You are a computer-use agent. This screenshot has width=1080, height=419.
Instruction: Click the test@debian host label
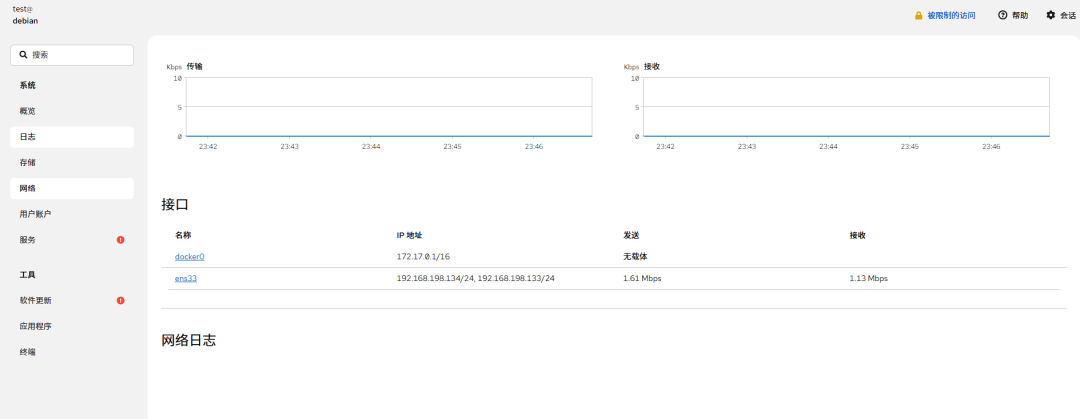25,14
